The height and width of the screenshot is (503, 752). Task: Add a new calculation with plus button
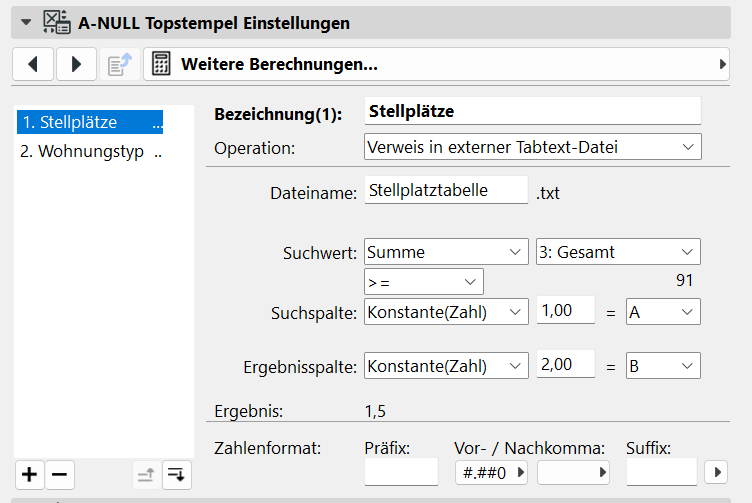[x=30, y=474]
